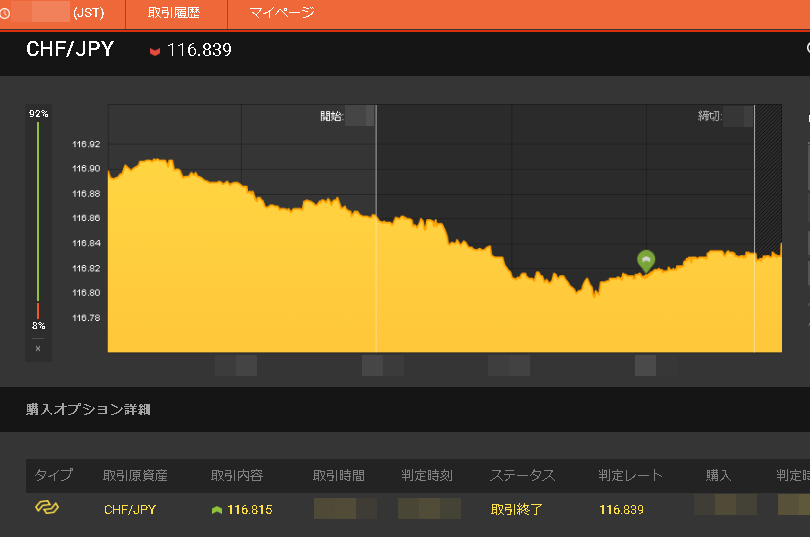Viewport: 810px width, 537px height.
Task: Click the green up-arrow beside 116.815
Action: coord(217,510)
